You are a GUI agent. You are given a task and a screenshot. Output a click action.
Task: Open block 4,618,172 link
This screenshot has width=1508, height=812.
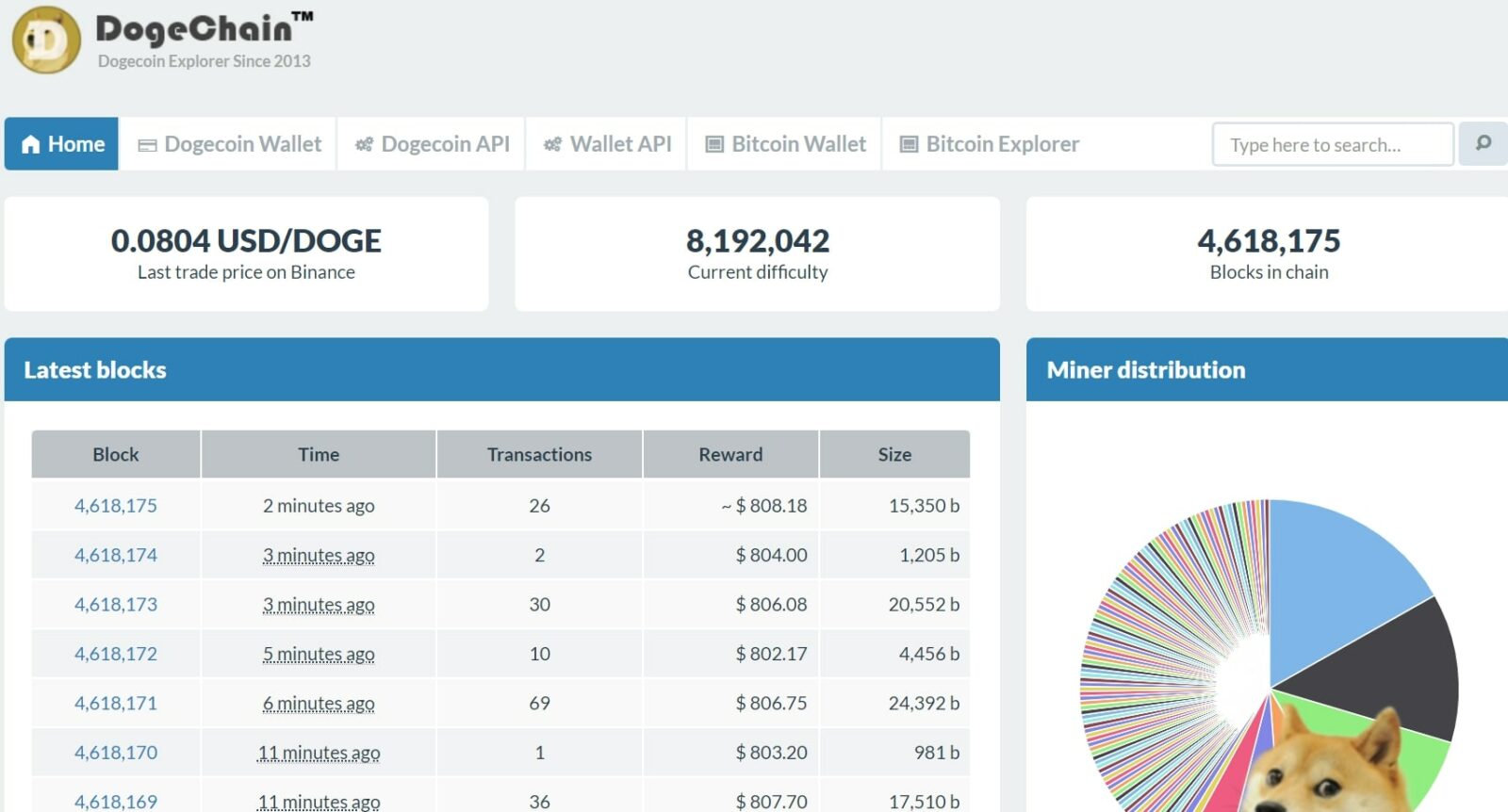pos(116,654)
